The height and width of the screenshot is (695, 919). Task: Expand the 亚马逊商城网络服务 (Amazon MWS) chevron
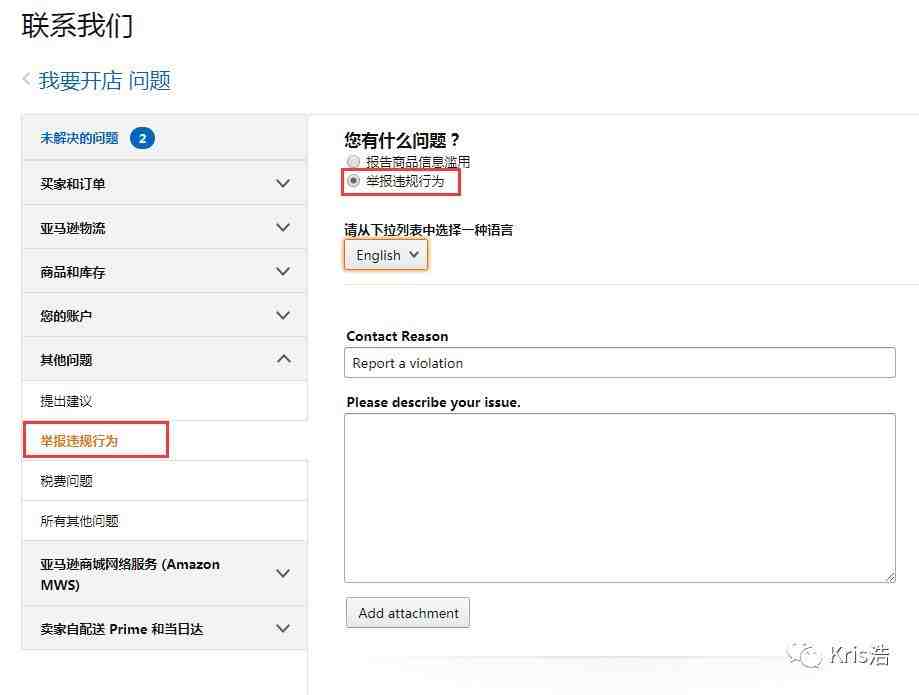[282, 574]
